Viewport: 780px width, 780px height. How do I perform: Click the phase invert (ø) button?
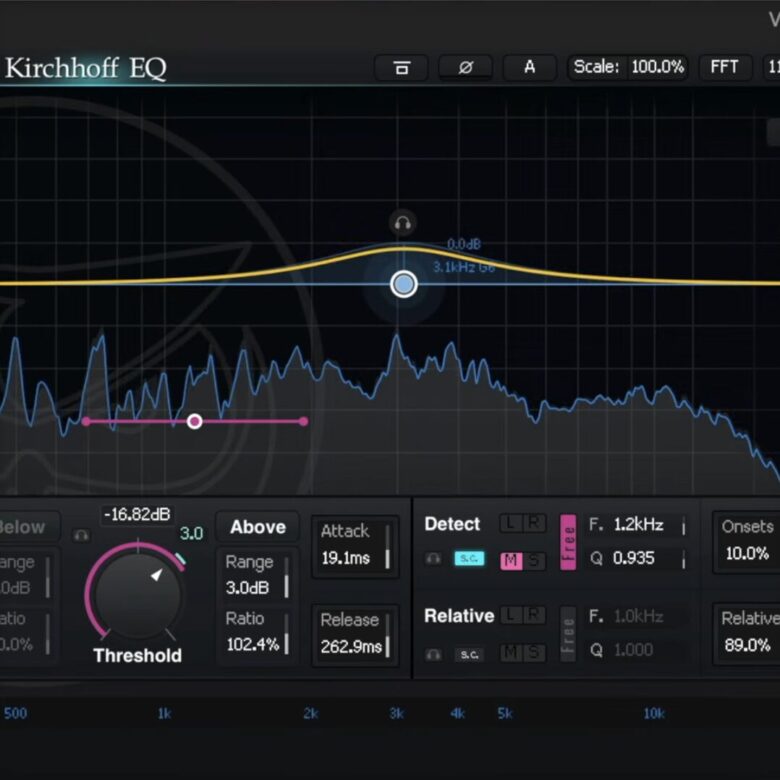click(x=465, y=67)
